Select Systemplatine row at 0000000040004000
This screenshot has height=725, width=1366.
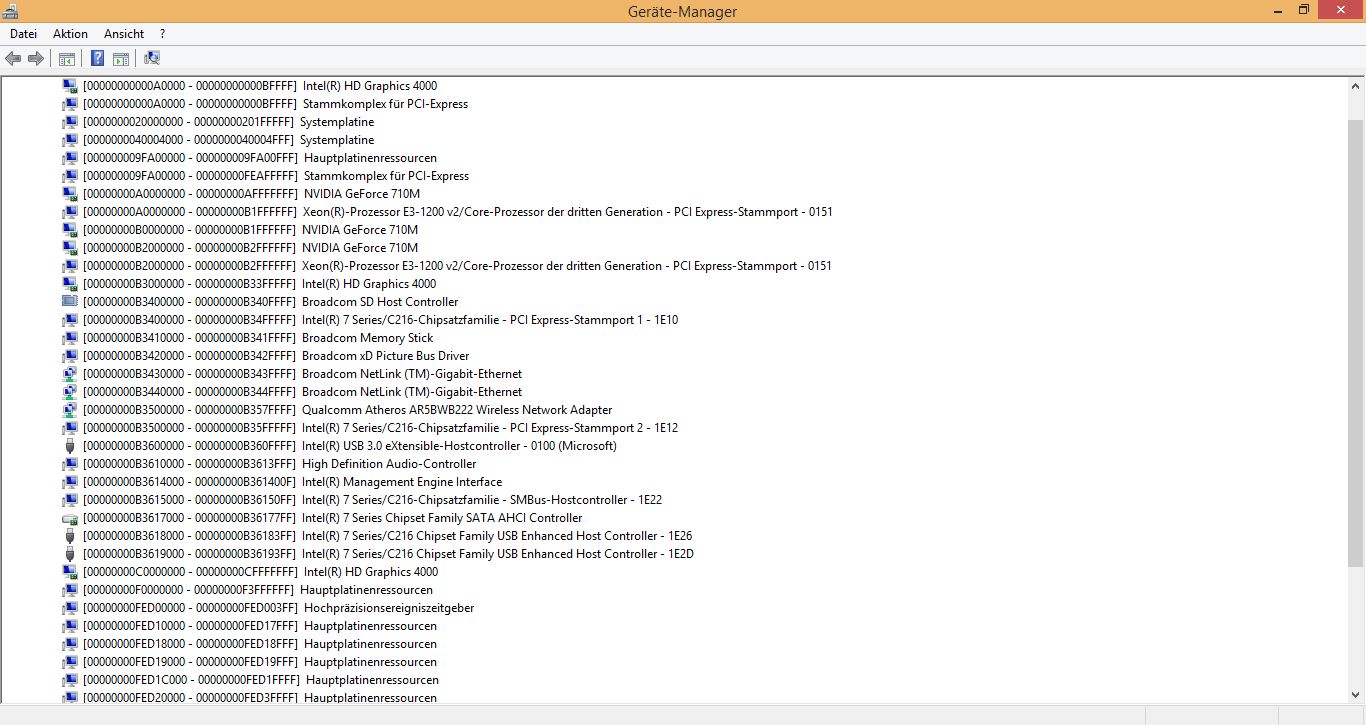[228, 139]
